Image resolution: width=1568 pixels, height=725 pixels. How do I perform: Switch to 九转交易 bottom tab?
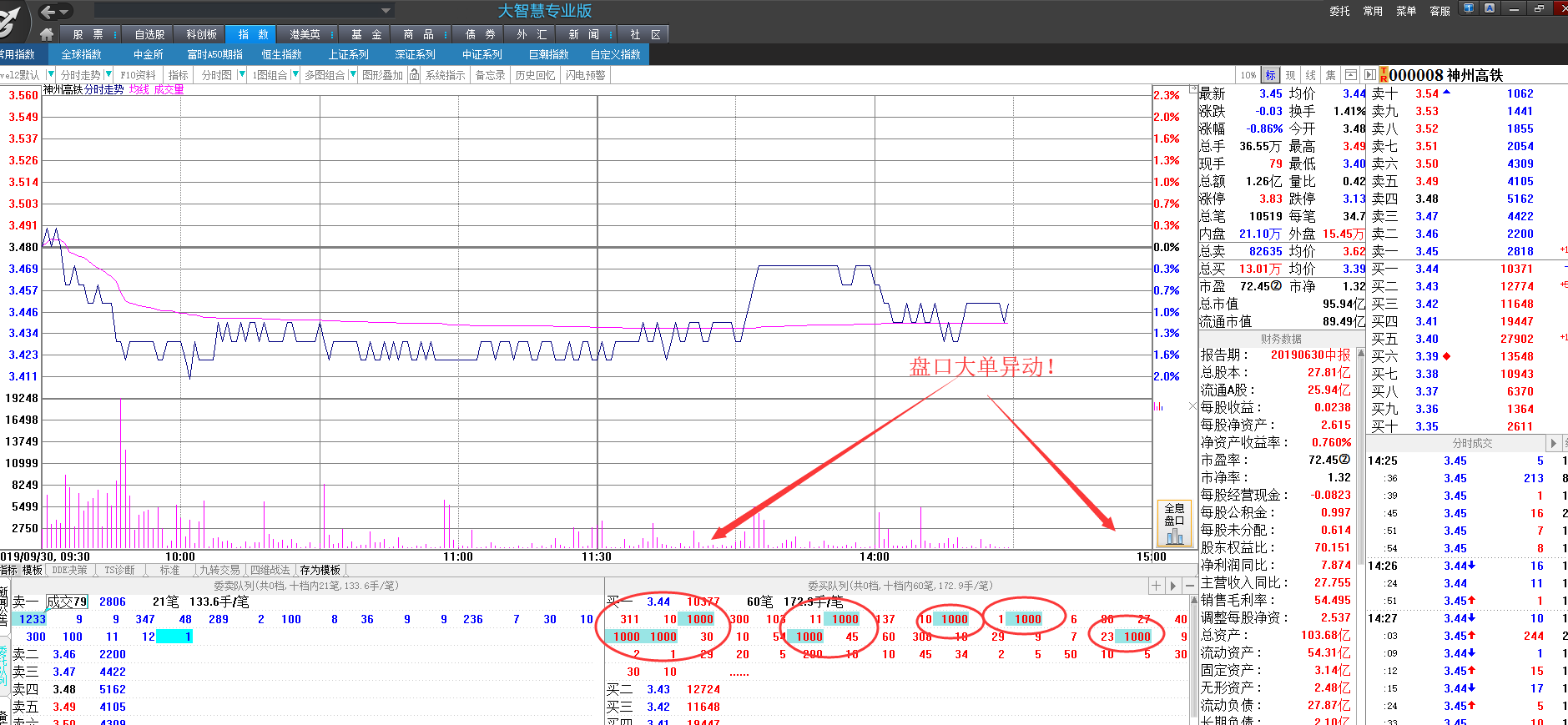click(x=219, y=570)
